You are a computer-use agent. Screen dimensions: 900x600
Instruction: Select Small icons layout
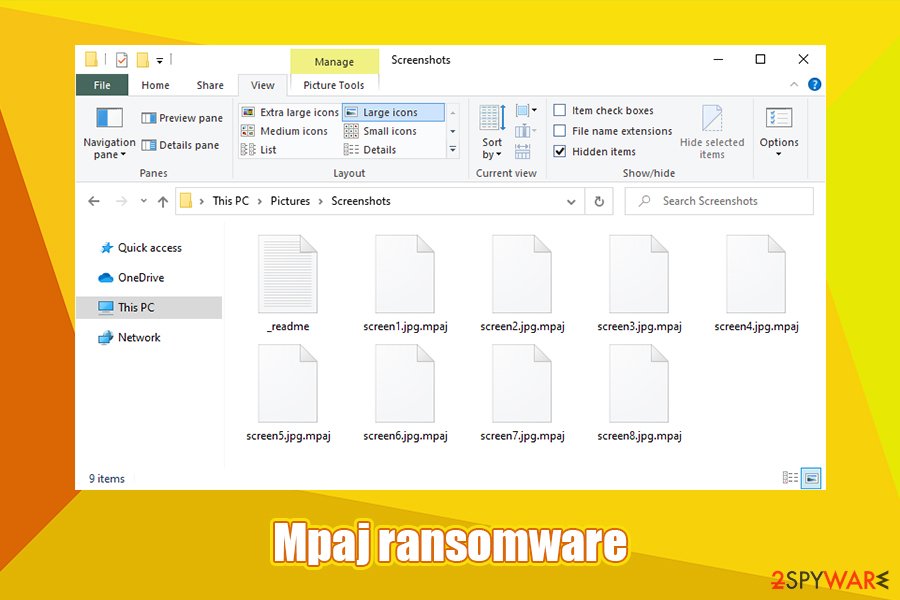(x=380, y=131)
